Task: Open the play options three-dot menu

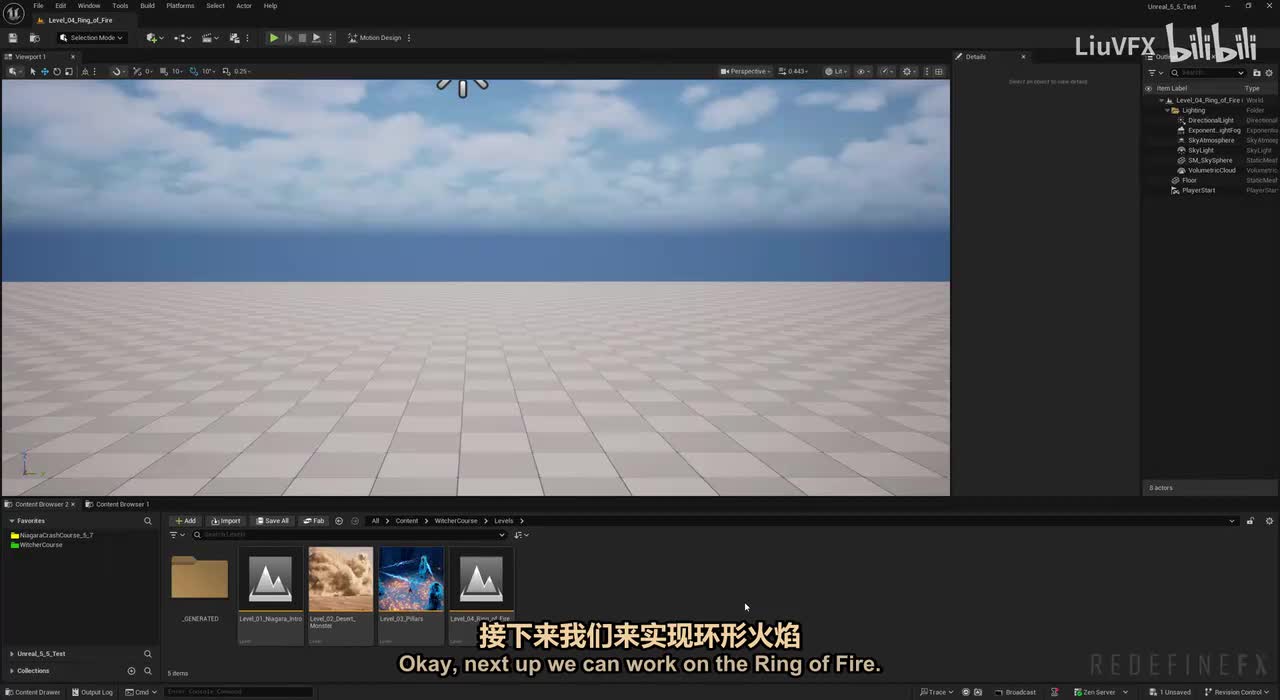Action: (330, 38)
